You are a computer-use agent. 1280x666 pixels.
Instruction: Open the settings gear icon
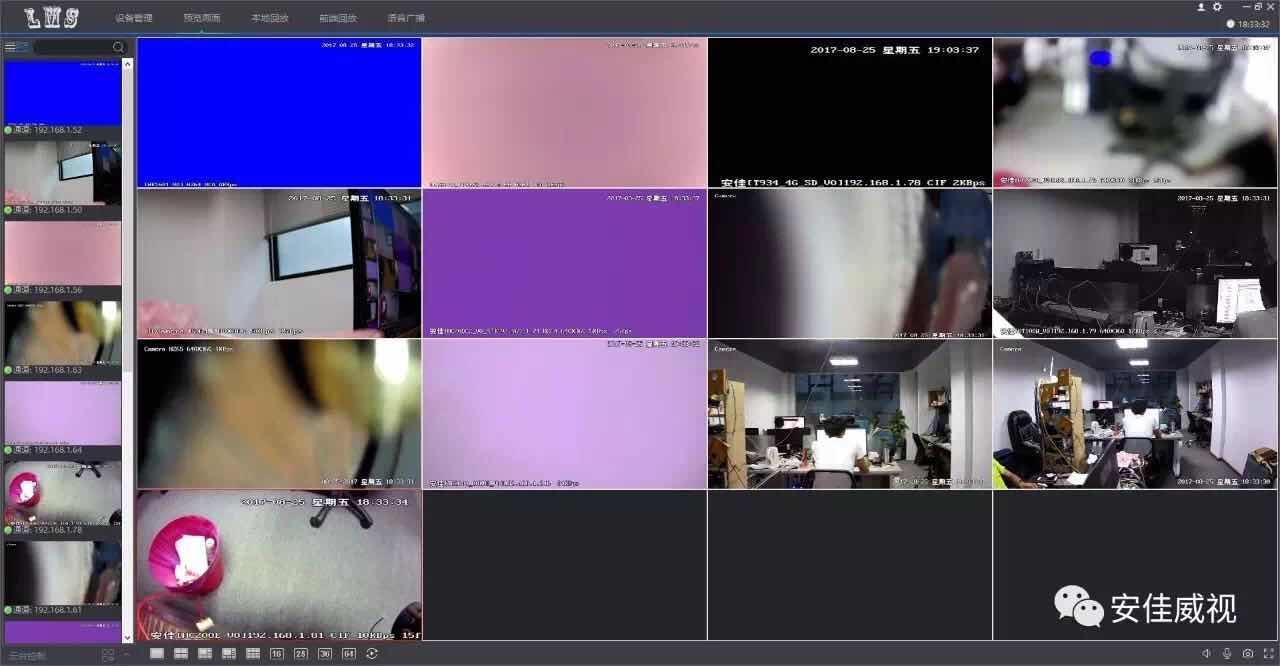coord(1217,7)
